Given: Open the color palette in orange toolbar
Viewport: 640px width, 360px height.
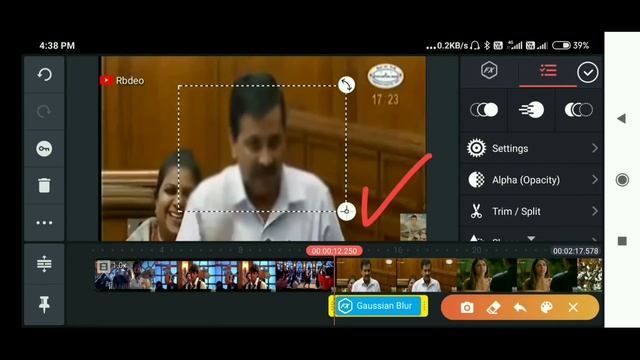Looking at the screenshot, I should coord(547,308).
